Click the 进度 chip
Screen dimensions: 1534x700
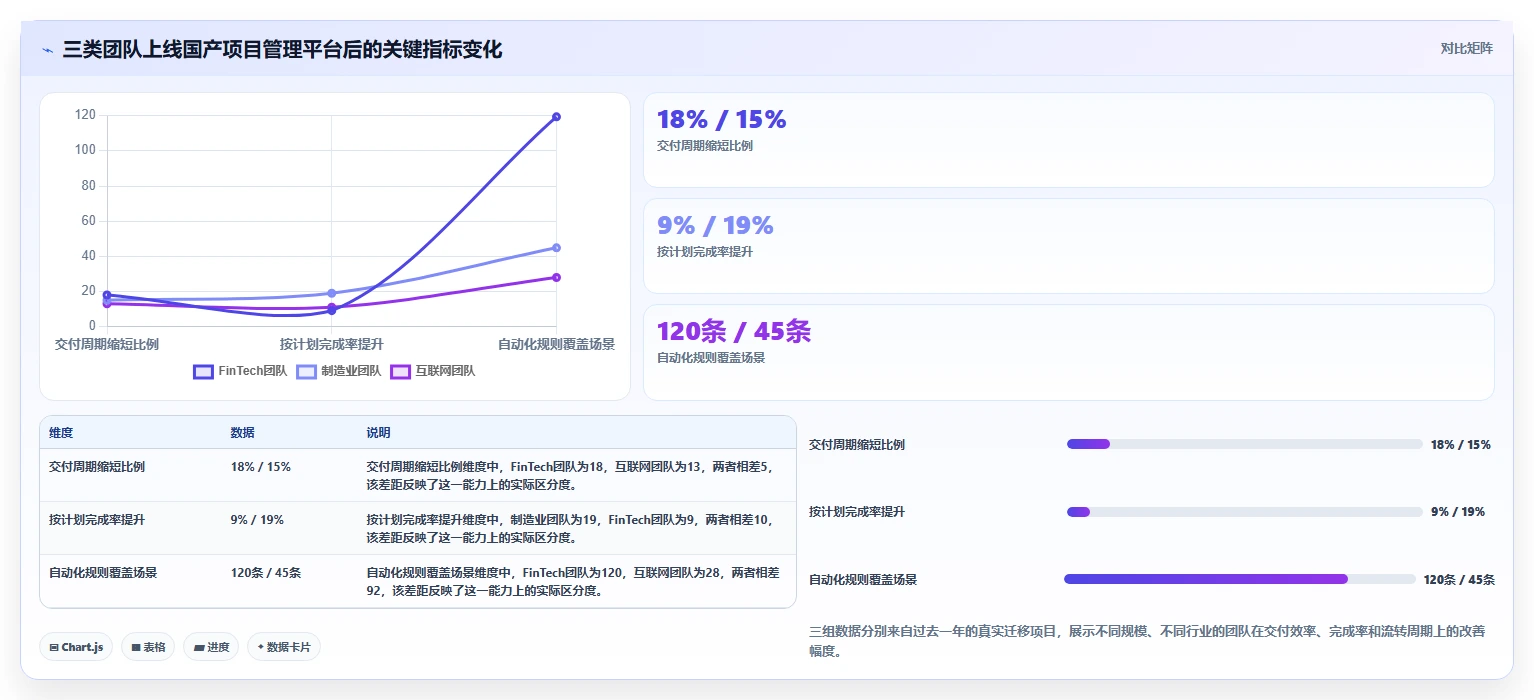tap(211, 647)
